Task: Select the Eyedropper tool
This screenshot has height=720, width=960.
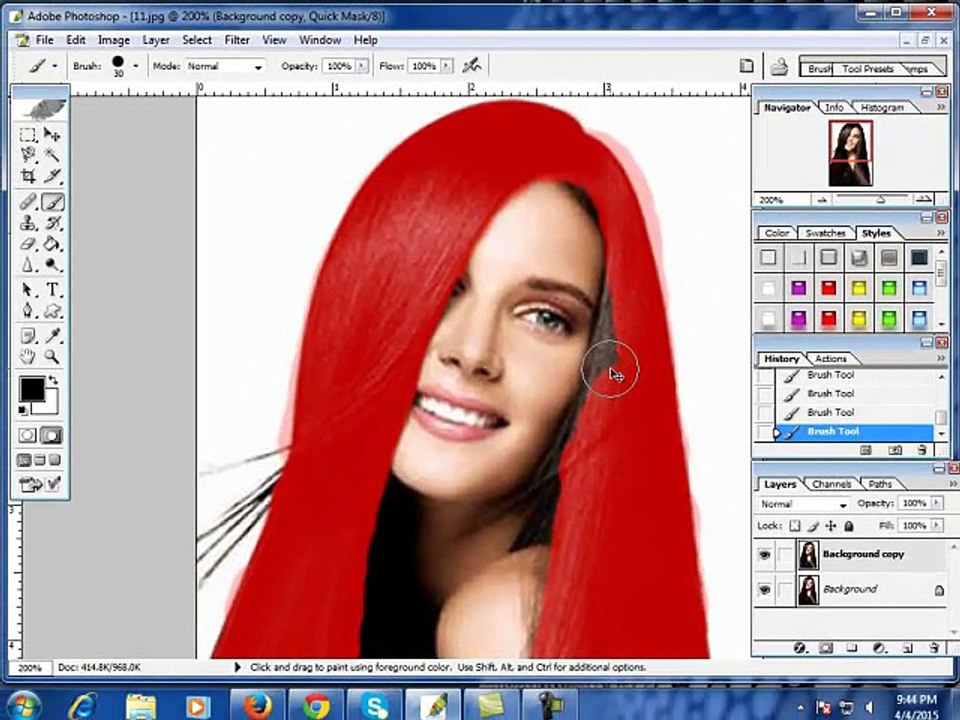Action: 53,335
